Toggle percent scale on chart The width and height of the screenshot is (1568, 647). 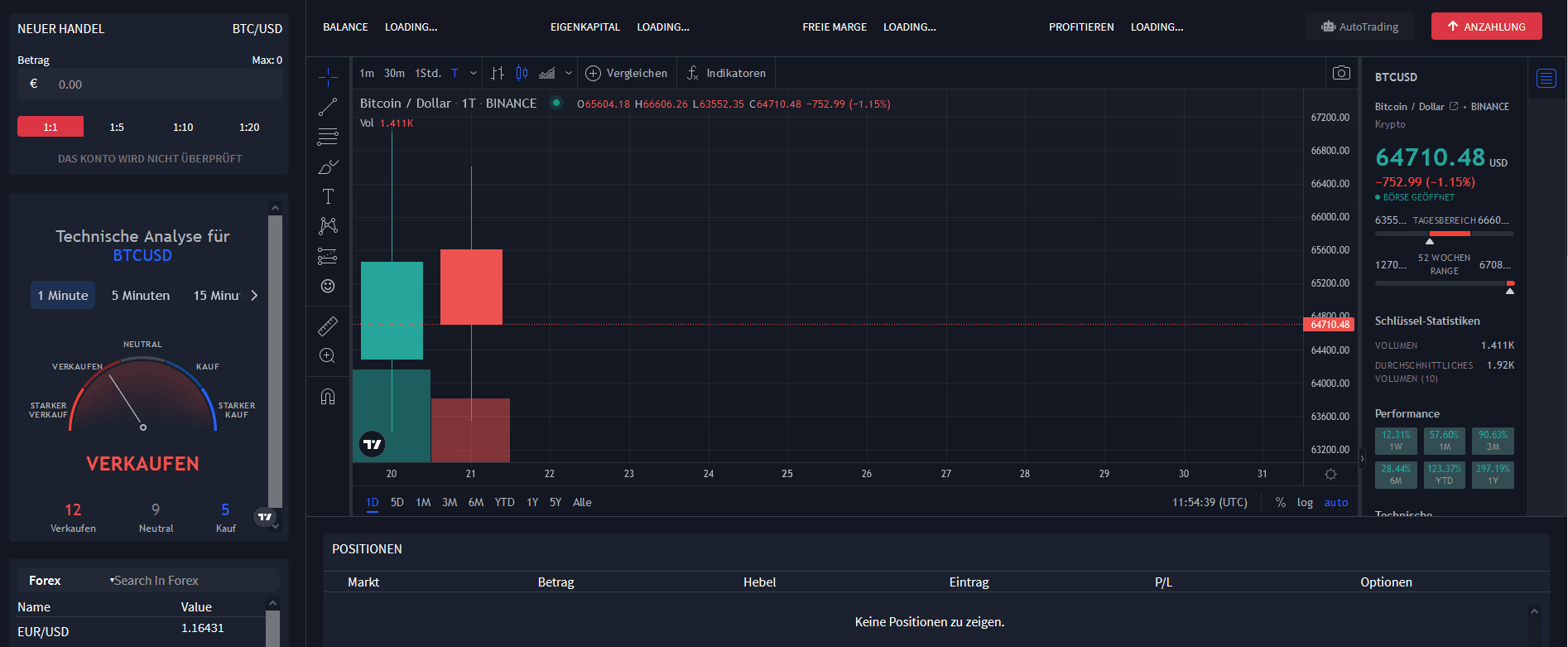1281,502
